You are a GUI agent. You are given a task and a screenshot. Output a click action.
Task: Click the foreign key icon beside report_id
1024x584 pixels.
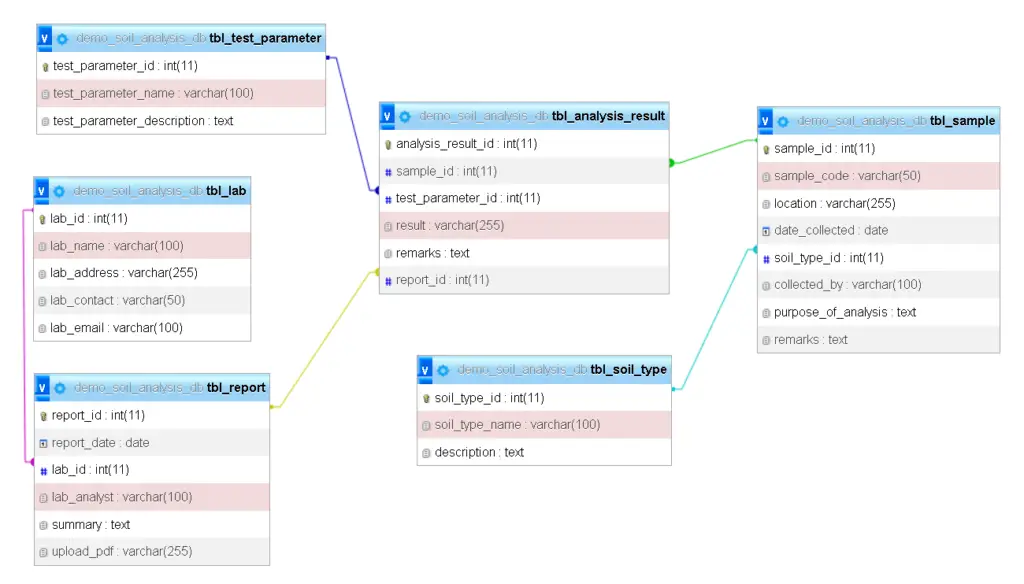click(x=388, y=280)
